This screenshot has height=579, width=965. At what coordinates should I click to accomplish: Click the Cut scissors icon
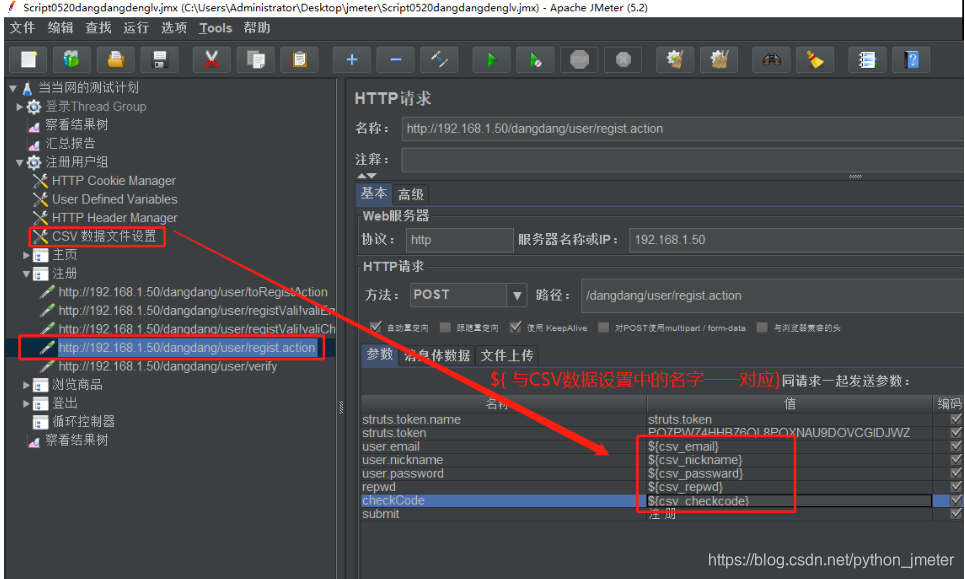tap(211, 60)
